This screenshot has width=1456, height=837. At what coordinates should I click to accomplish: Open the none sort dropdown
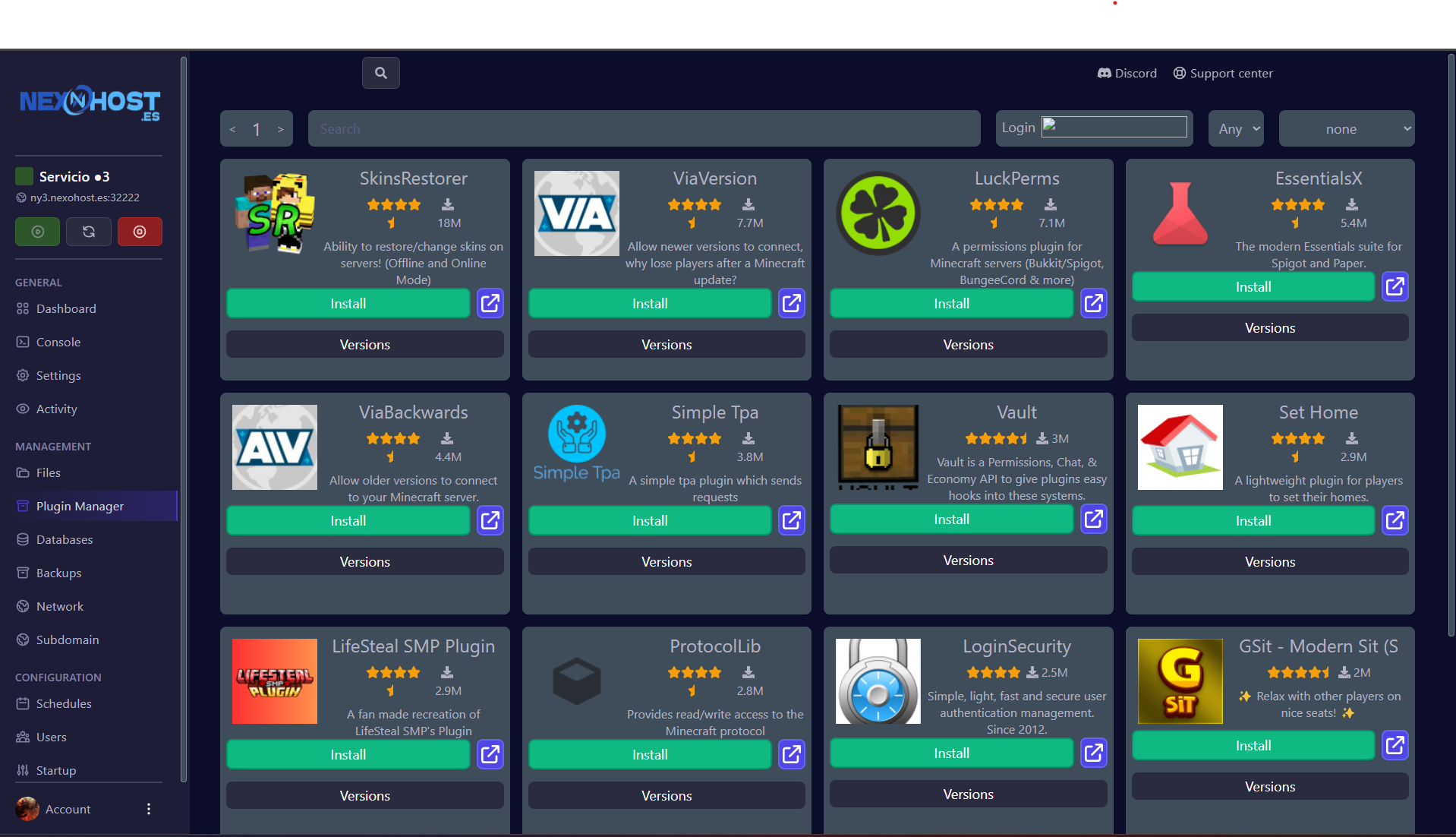click(1347, 128)
